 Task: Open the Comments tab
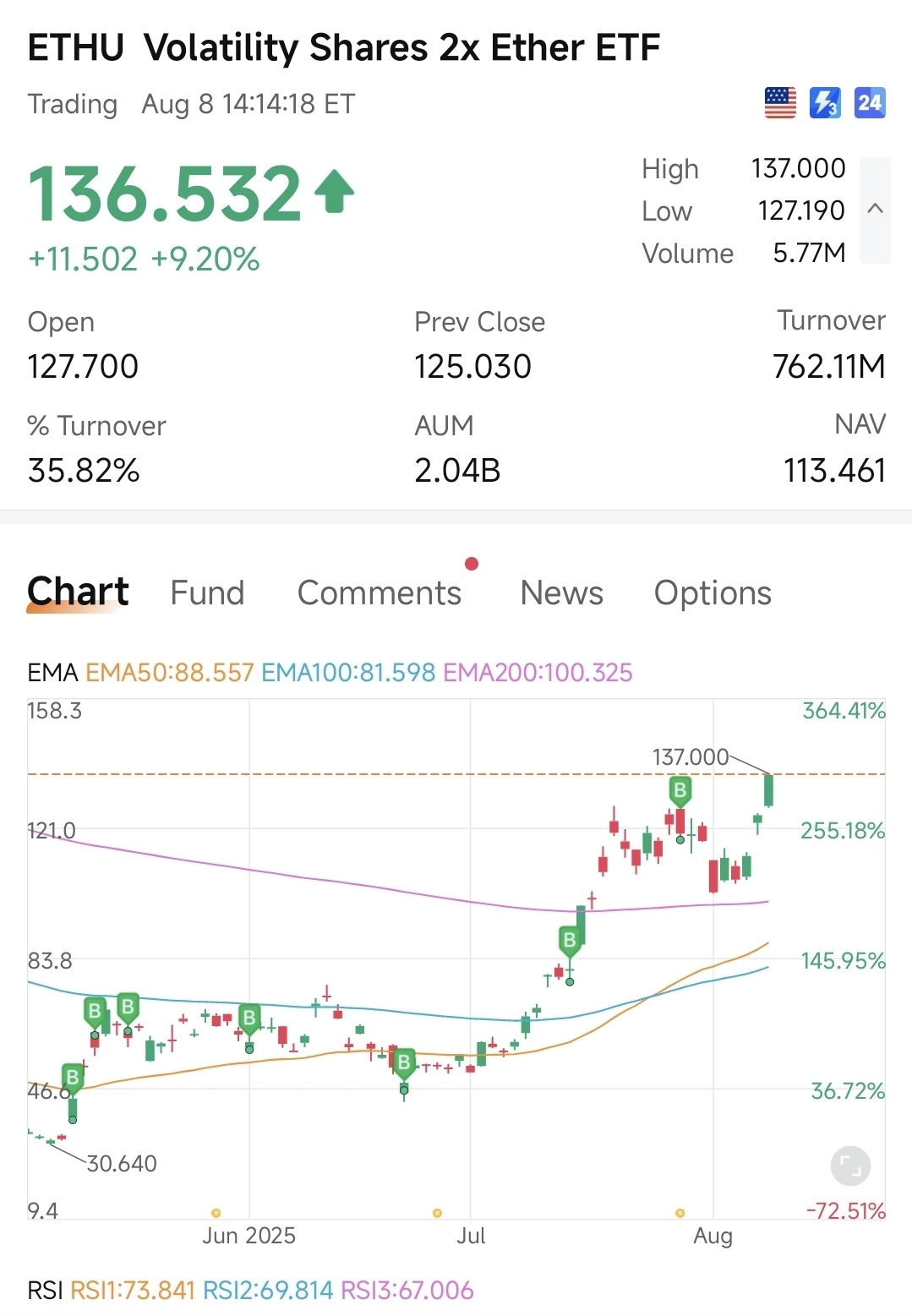point(380,592)
